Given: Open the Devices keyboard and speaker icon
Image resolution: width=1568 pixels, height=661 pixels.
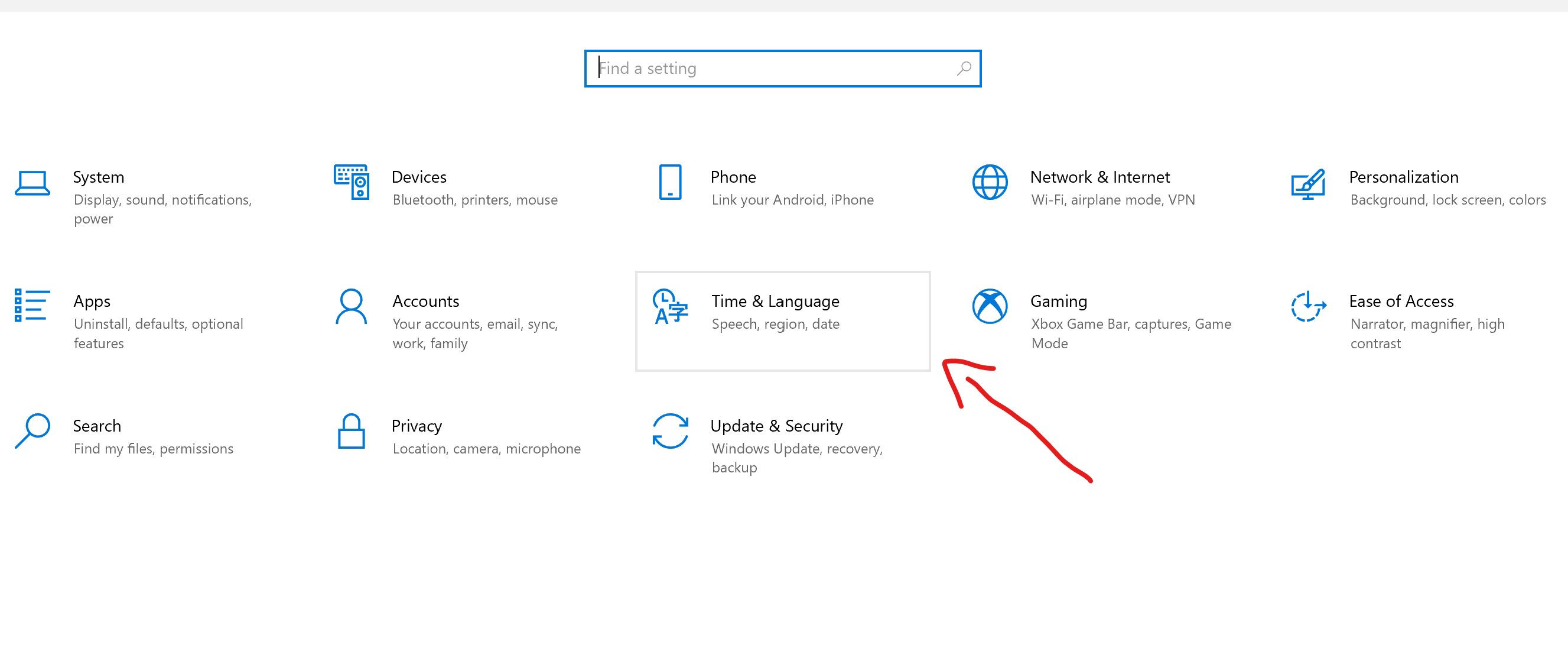Looking at the screenshot, I should coord(351,182).
